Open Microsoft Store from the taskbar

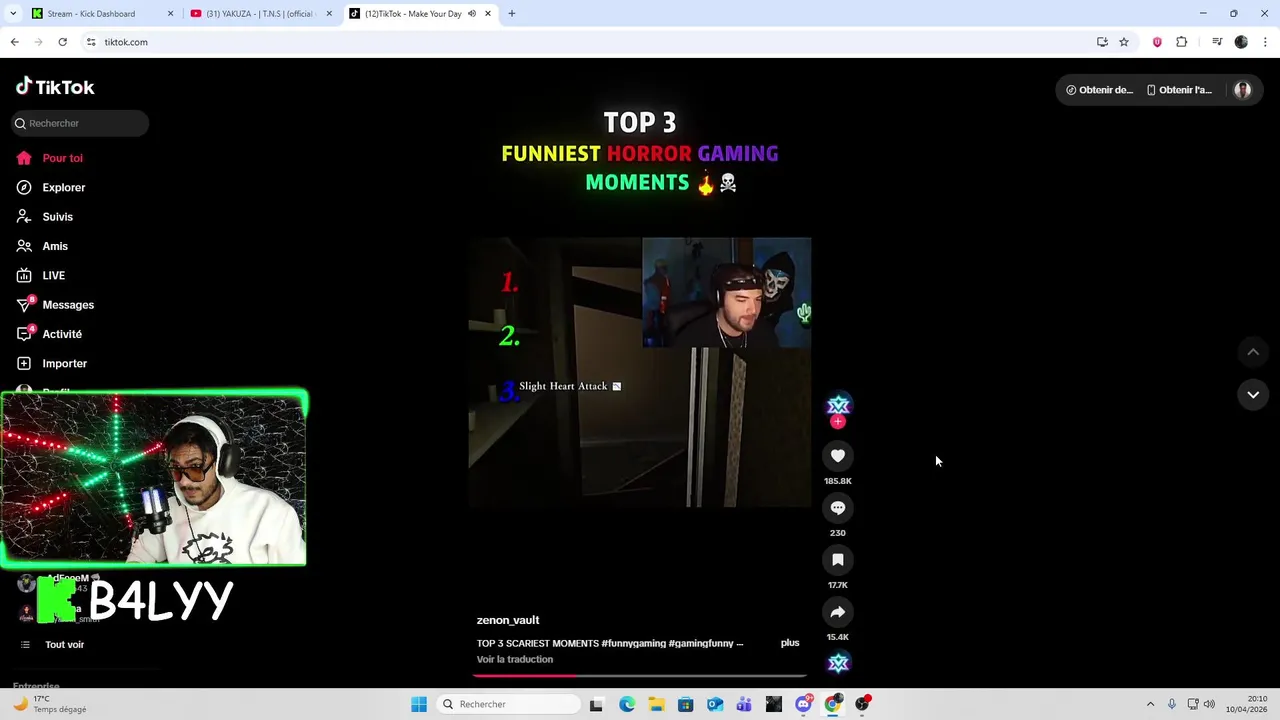click(x=685, y=704)
